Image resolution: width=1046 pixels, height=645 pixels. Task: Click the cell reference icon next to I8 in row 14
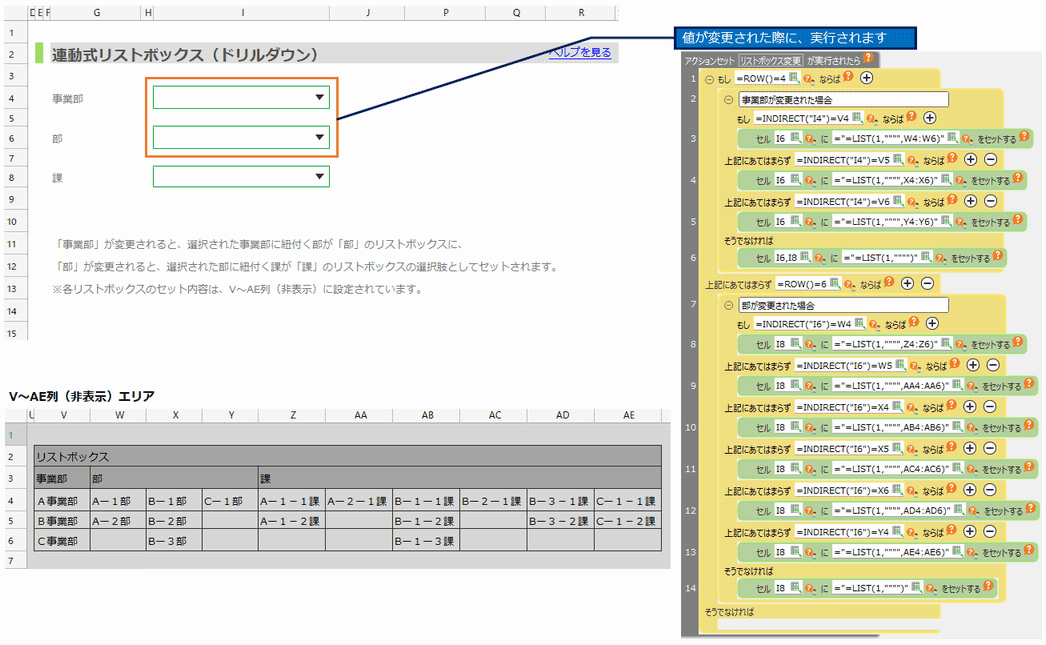[x=795, y=585]
